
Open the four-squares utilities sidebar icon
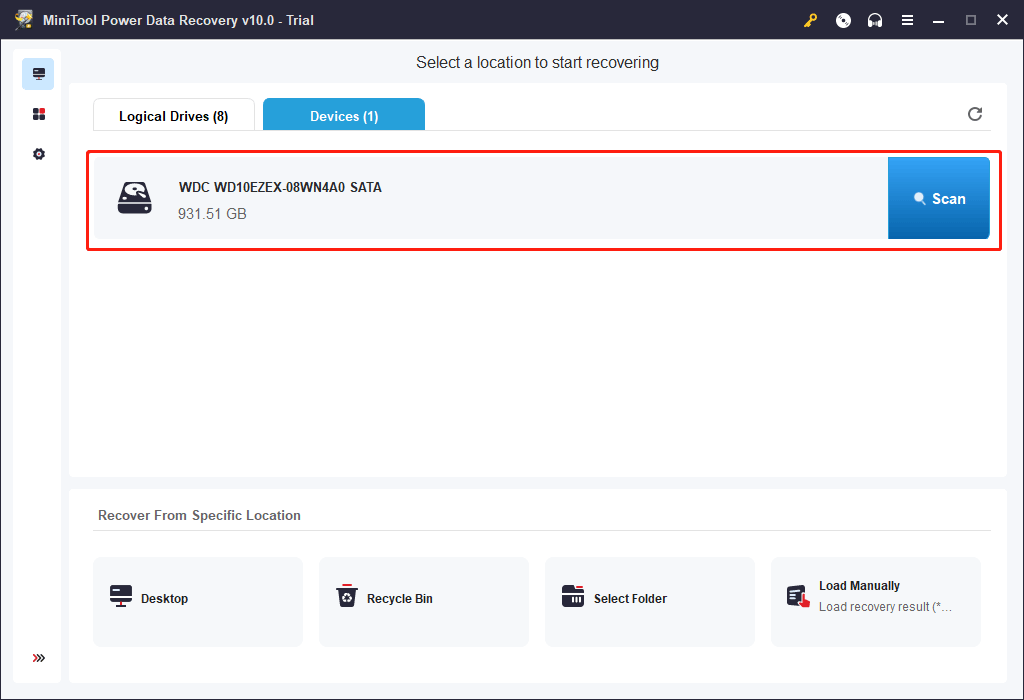(39, 114)
